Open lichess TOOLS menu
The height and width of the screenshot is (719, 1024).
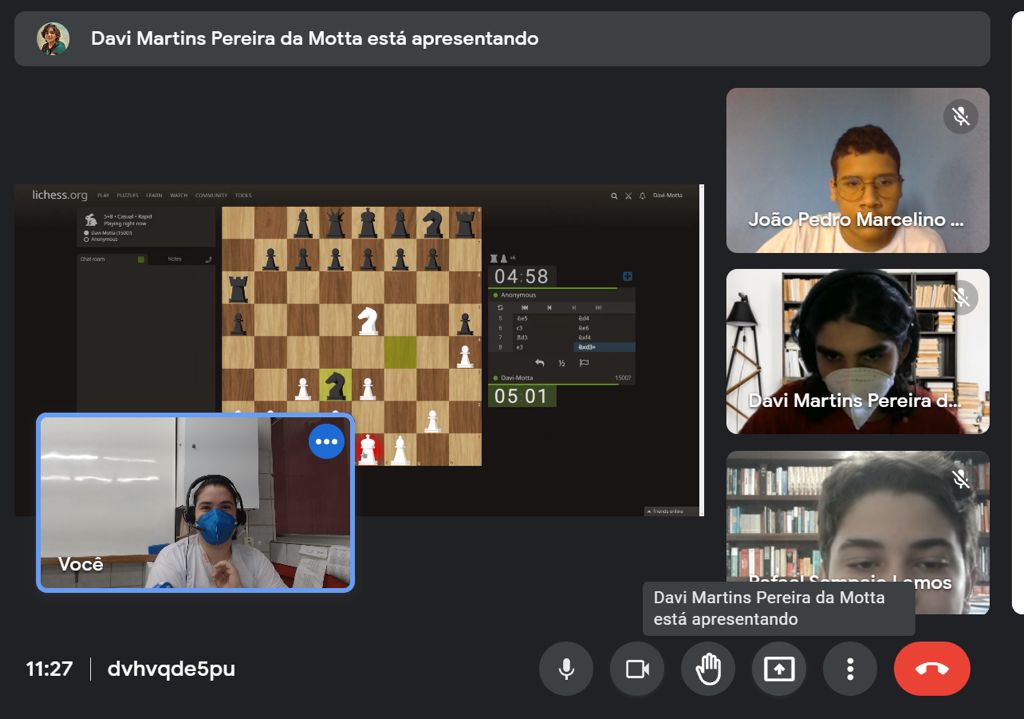coord(243,195)
